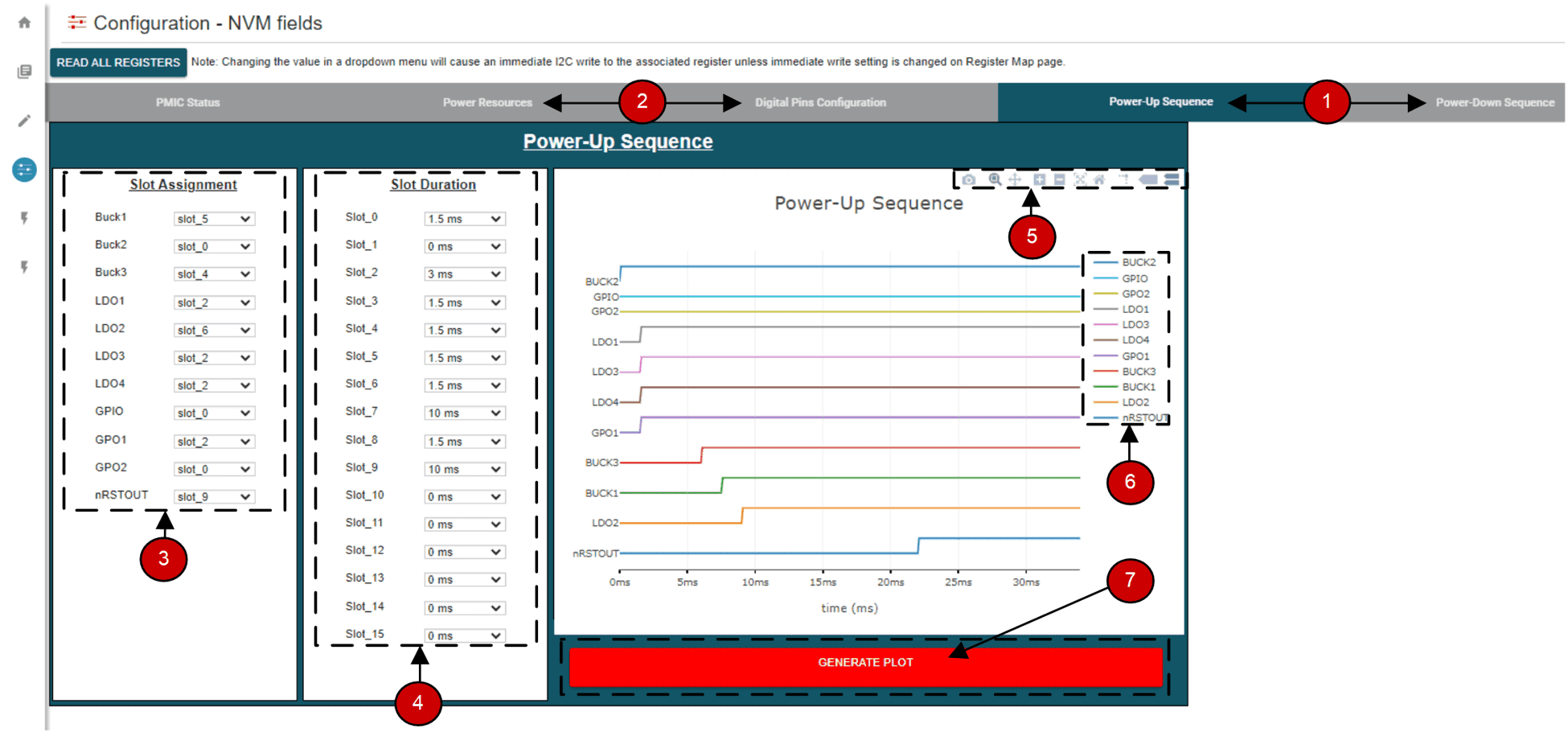Hide the nRSTOUT trace via legend
This screenshot has height=732, width=1568.
point(1143,417)
